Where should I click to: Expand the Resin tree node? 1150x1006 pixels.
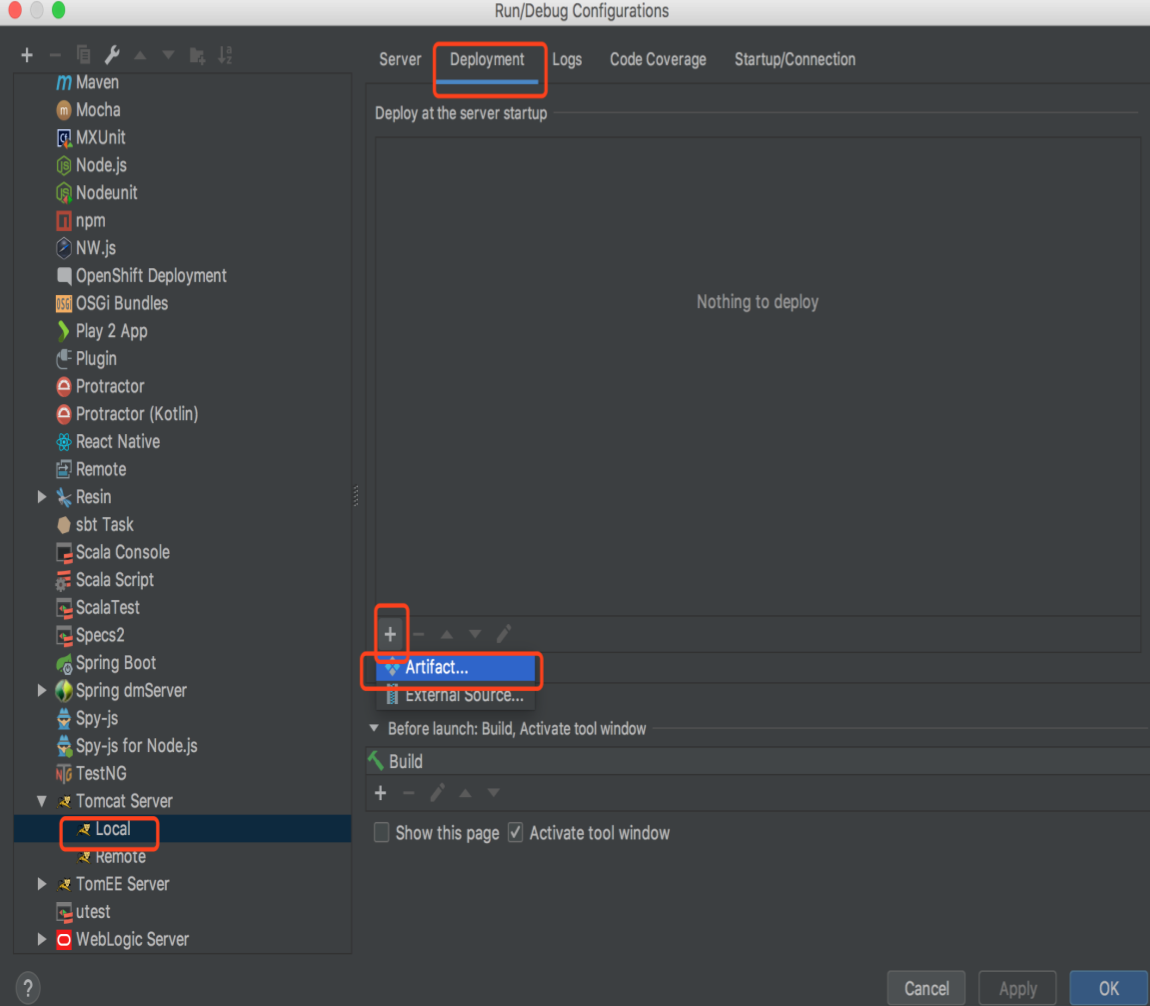click(x=42, y=497)
